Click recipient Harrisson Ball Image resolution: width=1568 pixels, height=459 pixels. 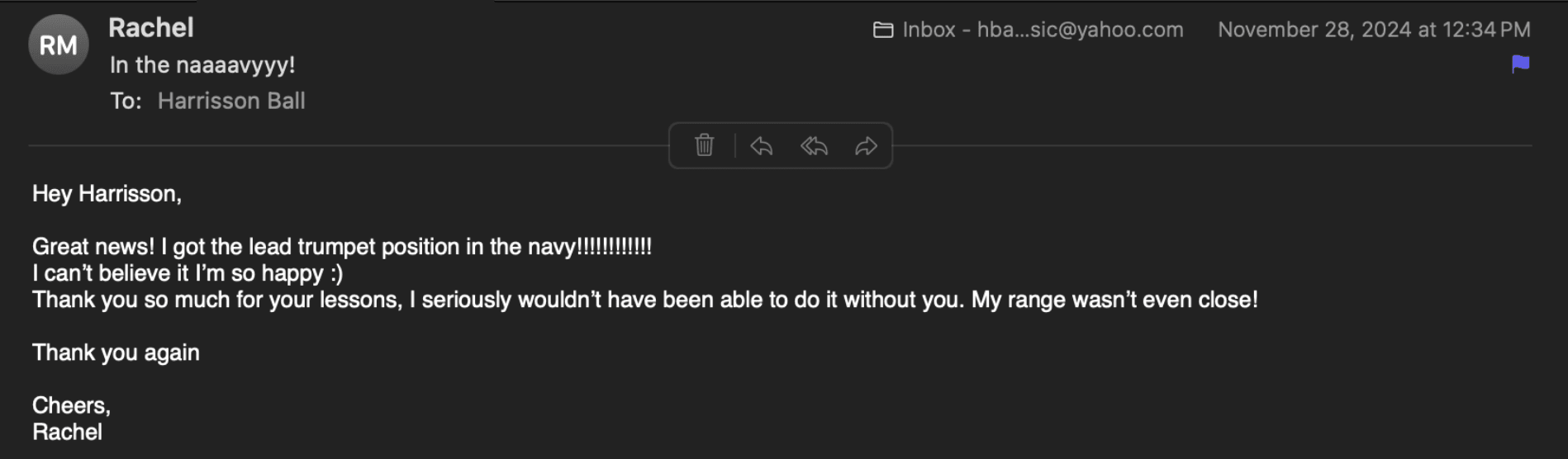point(231,101)
